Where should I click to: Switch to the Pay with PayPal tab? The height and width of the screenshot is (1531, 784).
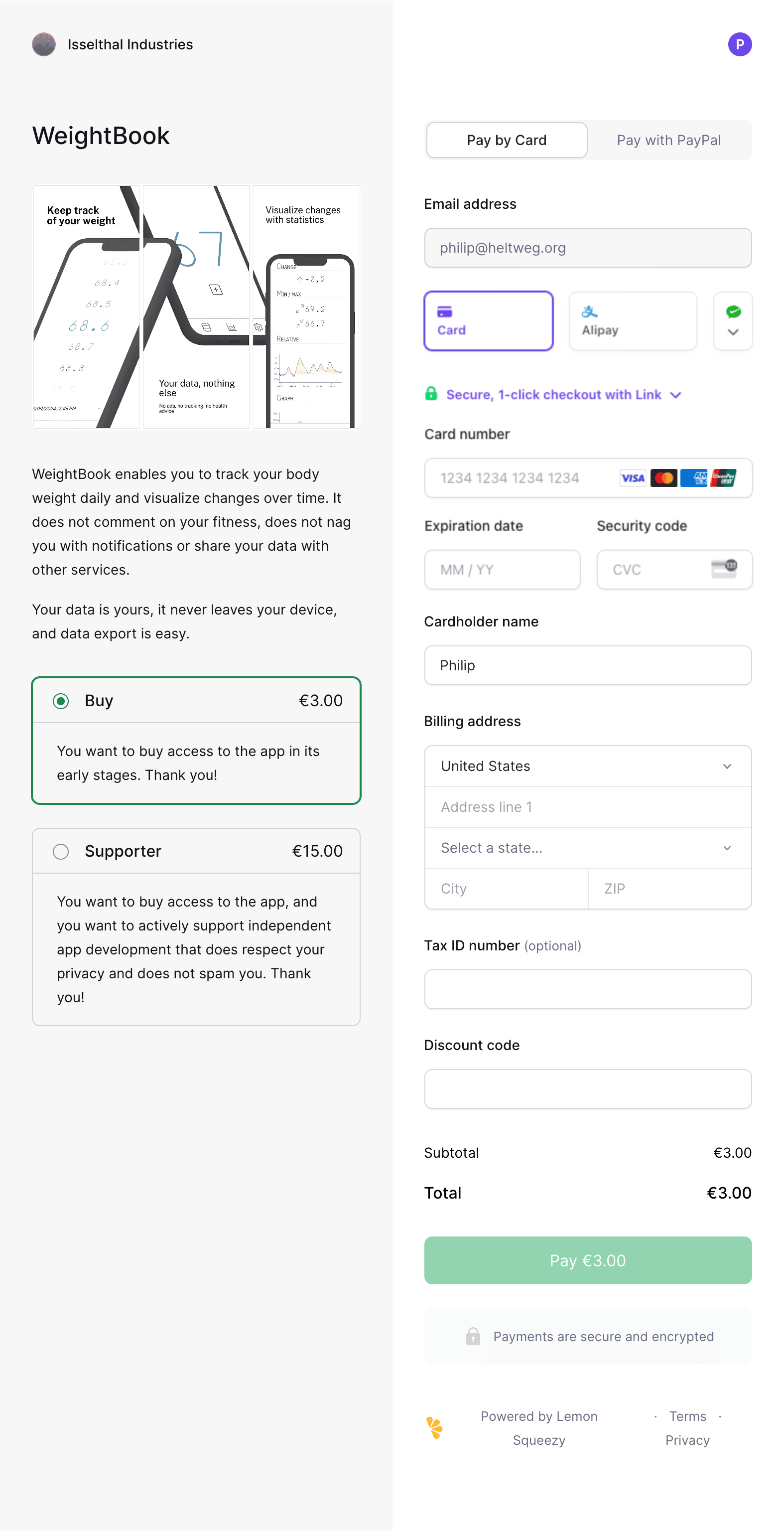669,140
